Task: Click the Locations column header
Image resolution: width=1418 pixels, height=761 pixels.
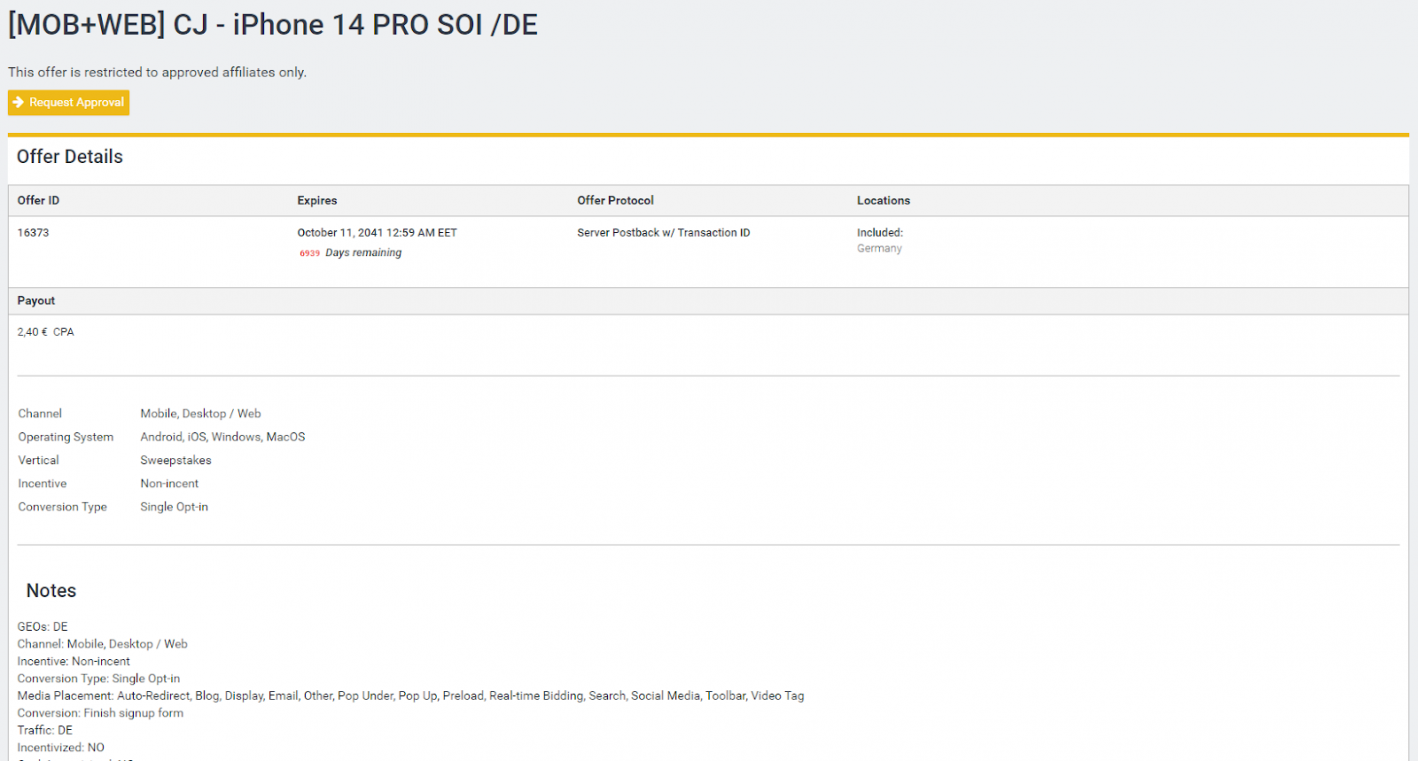Action: click(884, 201)
